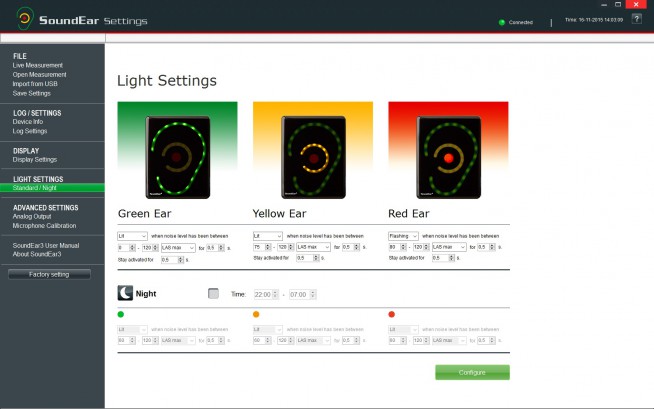Choose Open Measurement in File section

pyautogui.click(x=39, y=75)
